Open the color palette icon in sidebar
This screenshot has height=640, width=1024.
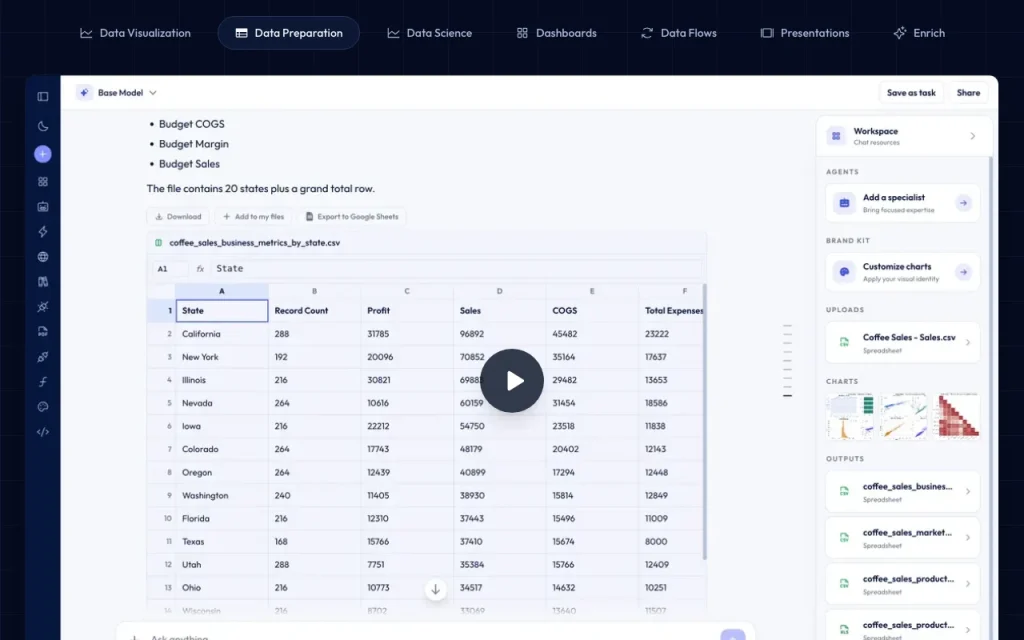point(43,407)
